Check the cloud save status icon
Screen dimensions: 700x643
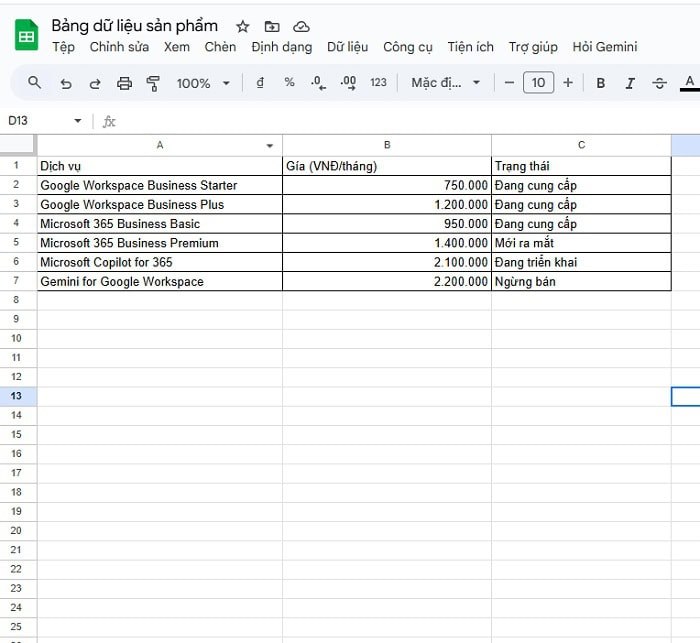[301, 27]
